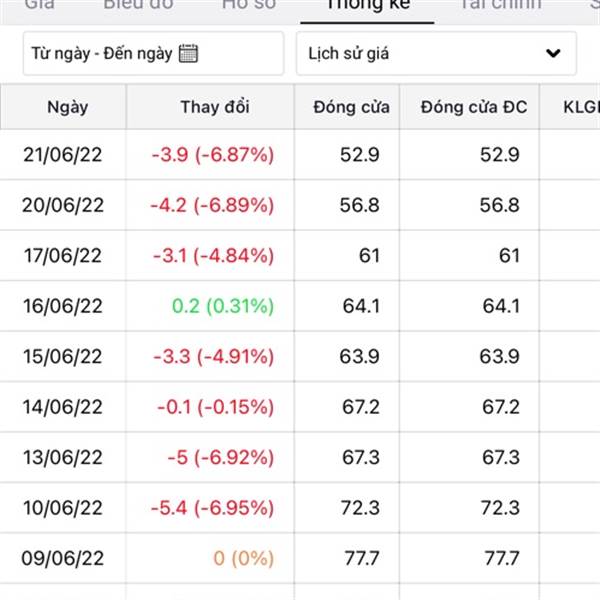Switch to the Giá tab

click(x=39, y=5)
